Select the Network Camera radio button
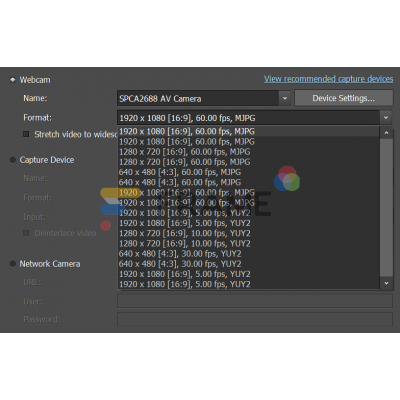Image resolution: width=400 pixels, height=400 pixels. (13, 264)
